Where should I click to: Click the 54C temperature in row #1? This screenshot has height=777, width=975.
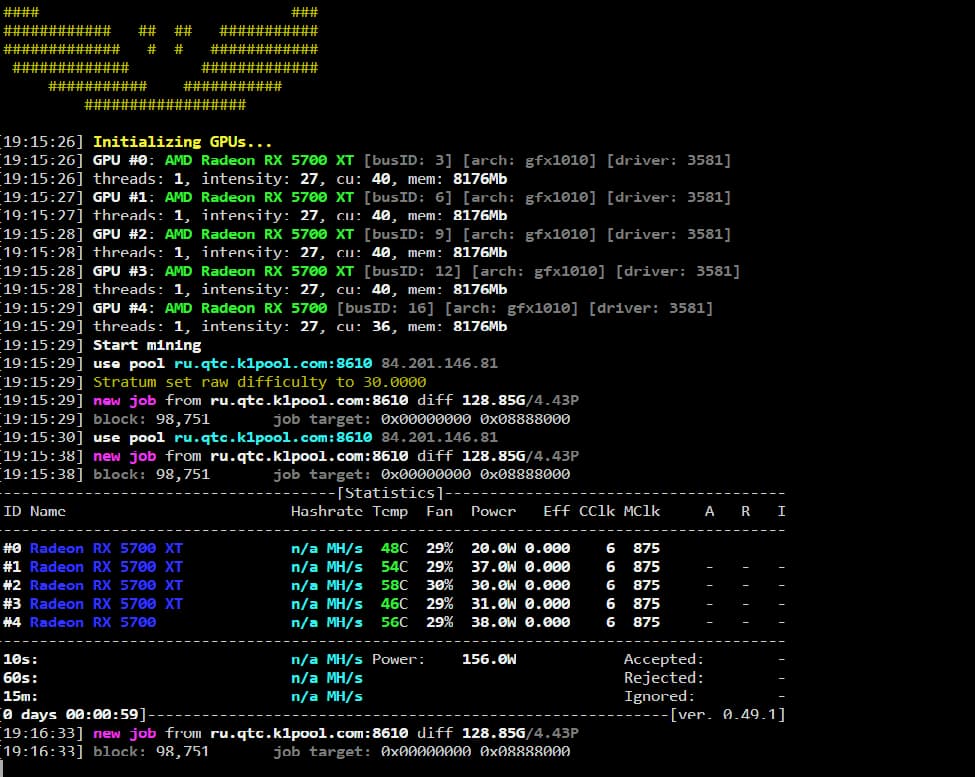394,567
